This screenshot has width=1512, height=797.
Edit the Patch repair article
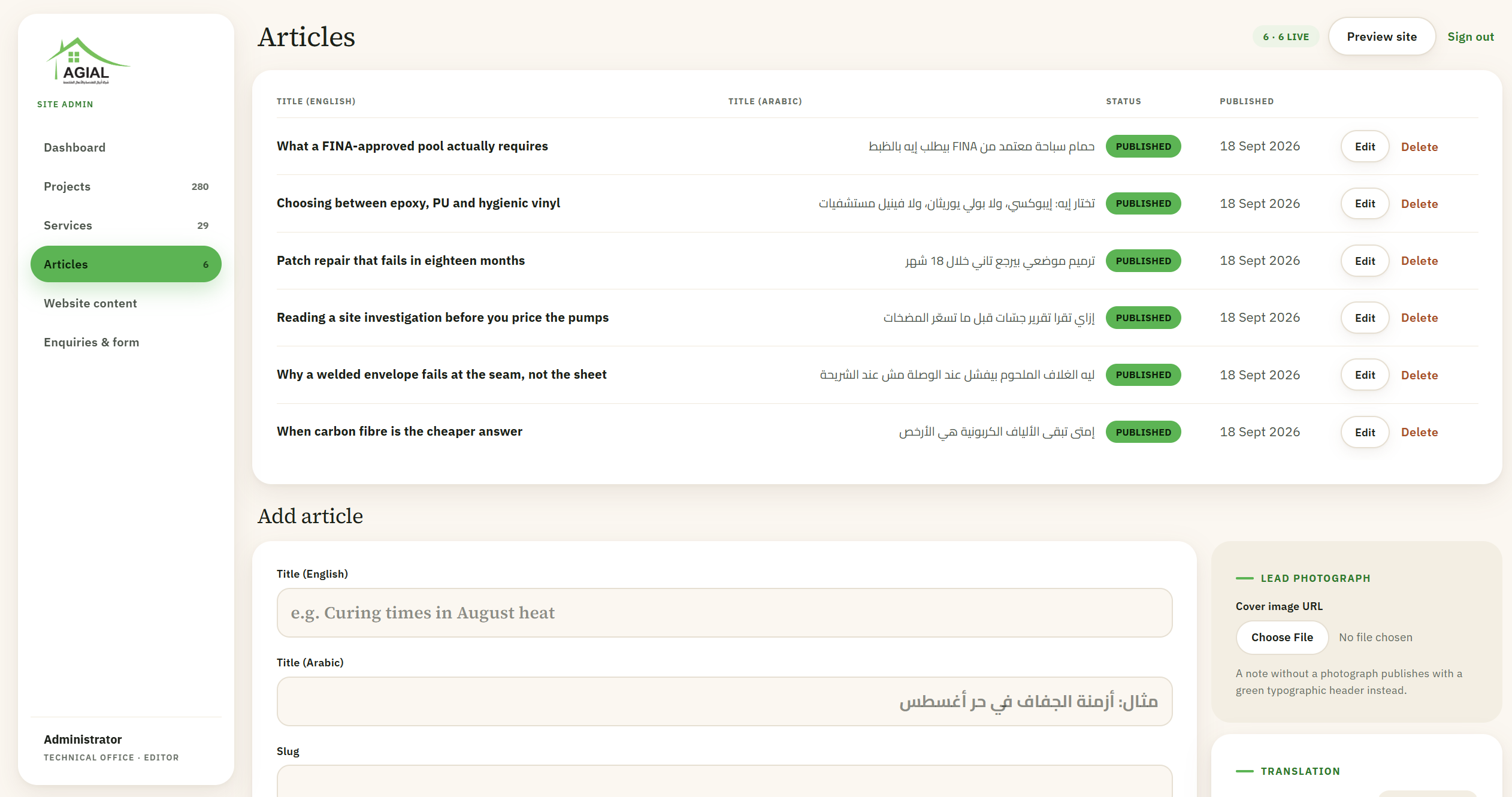[x=1365, y=261]
